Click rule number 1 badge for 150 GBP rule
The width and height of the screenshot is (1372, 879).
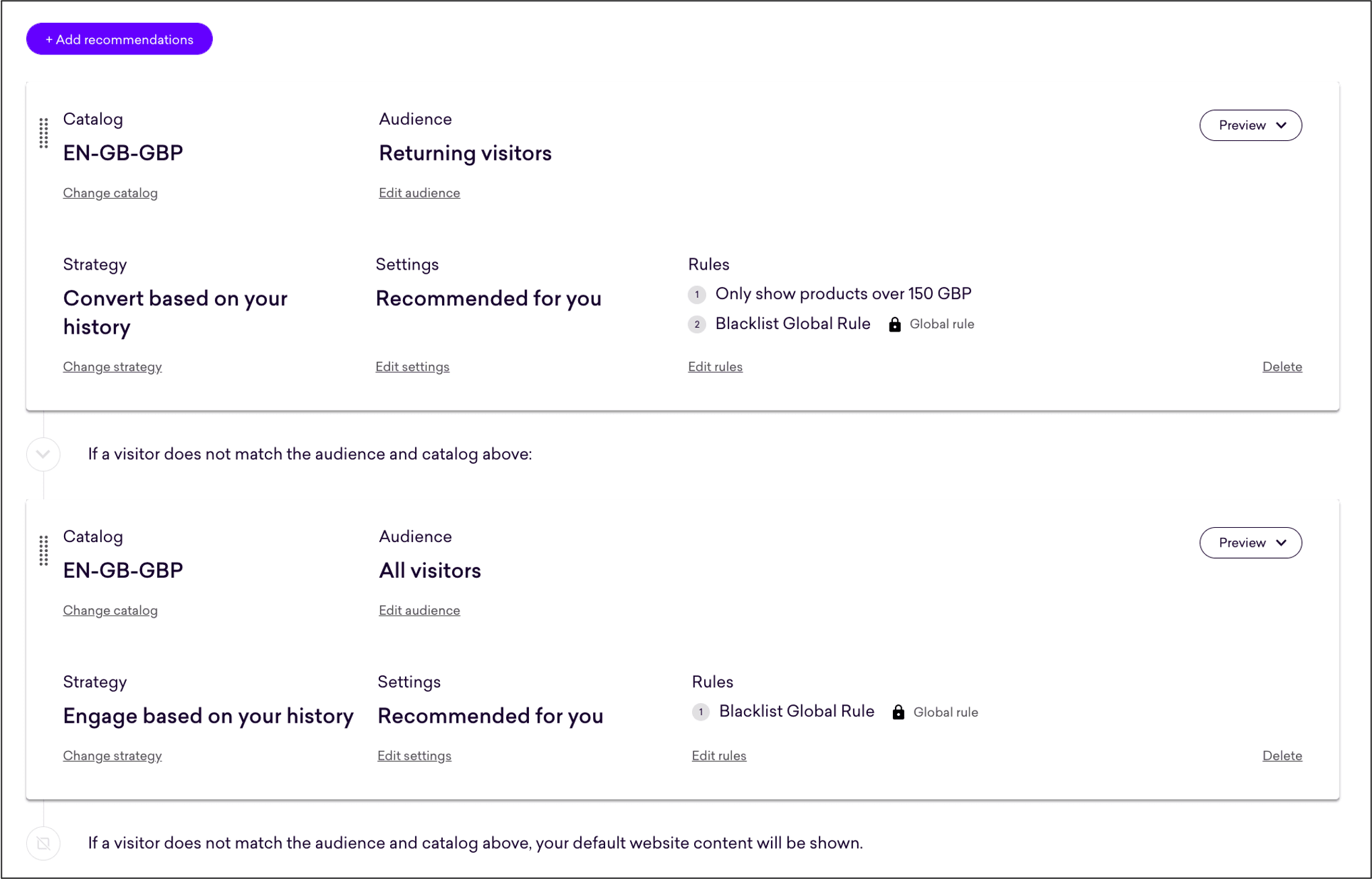tap(697, 295)
